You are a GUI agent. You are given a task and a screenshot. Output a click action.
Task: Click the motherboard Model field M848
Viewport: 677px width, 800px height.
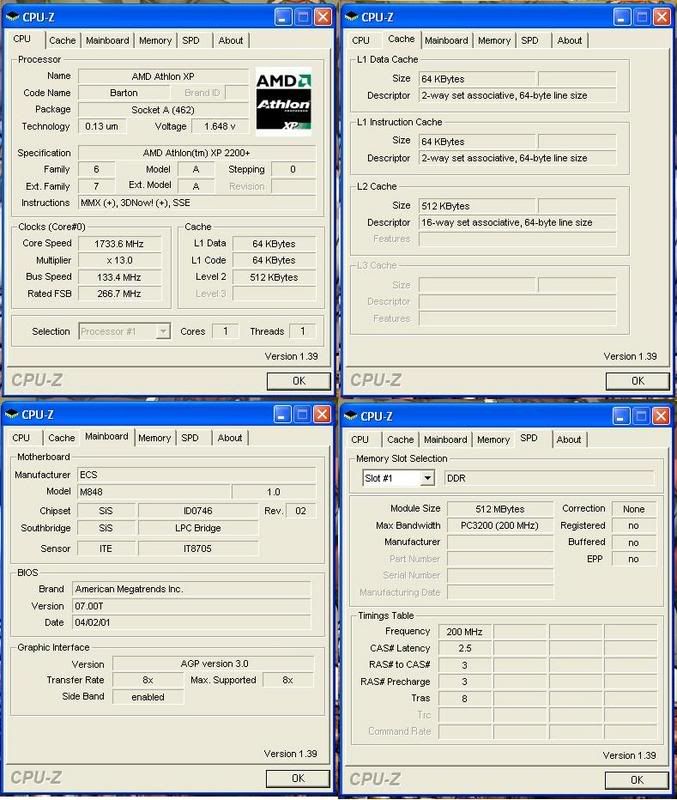[154, 492]
